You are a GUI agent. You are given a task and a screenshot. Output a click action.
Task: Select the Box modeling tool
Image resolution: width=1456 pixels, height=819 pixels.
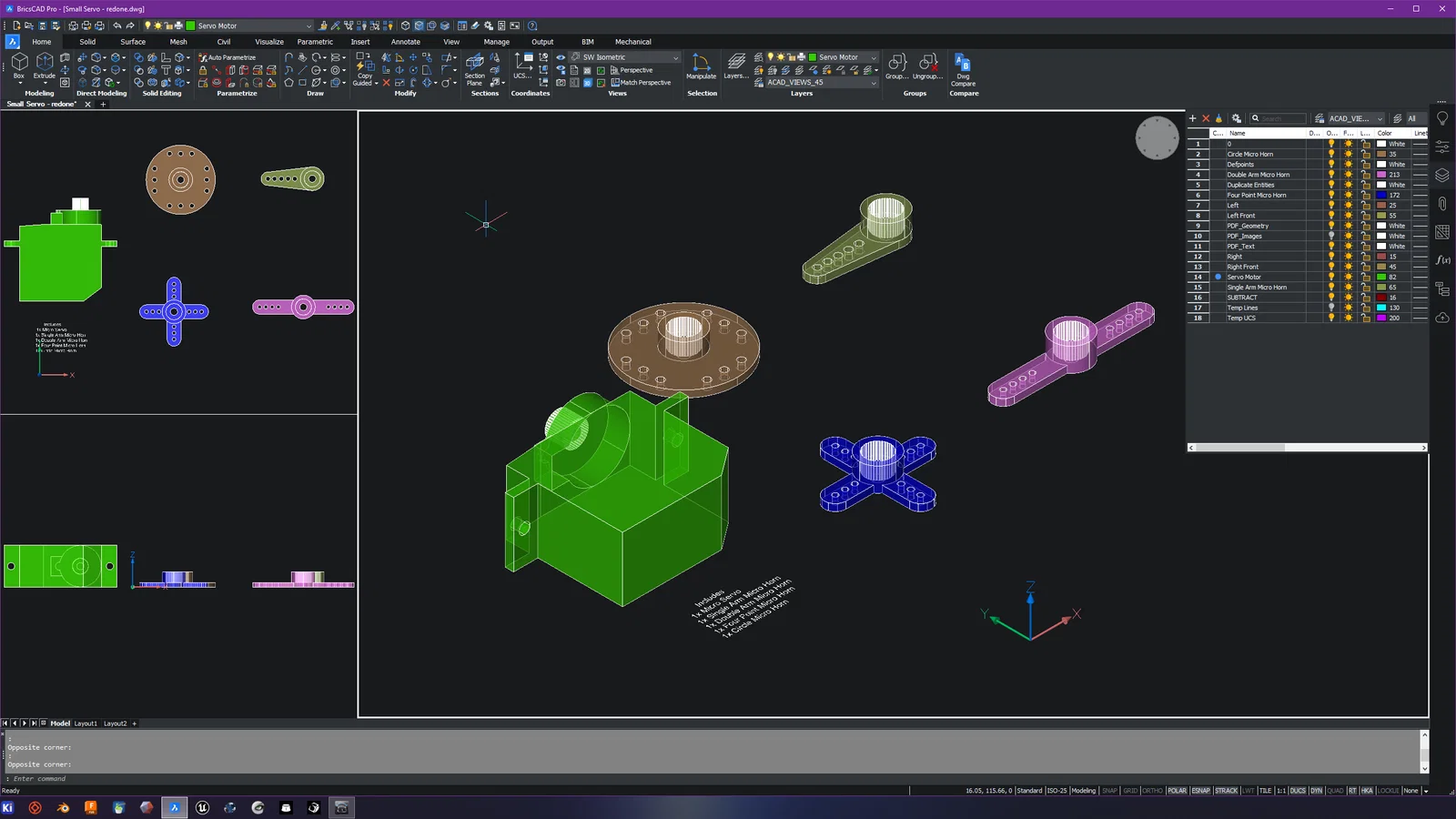point(19,66)
